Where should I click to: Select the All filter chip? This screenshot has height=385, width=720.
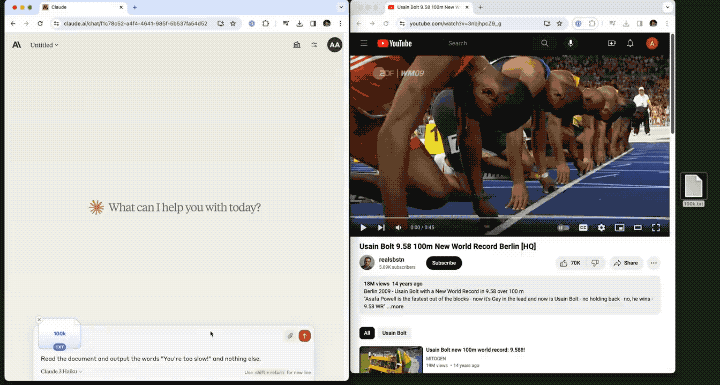point(366,333)
